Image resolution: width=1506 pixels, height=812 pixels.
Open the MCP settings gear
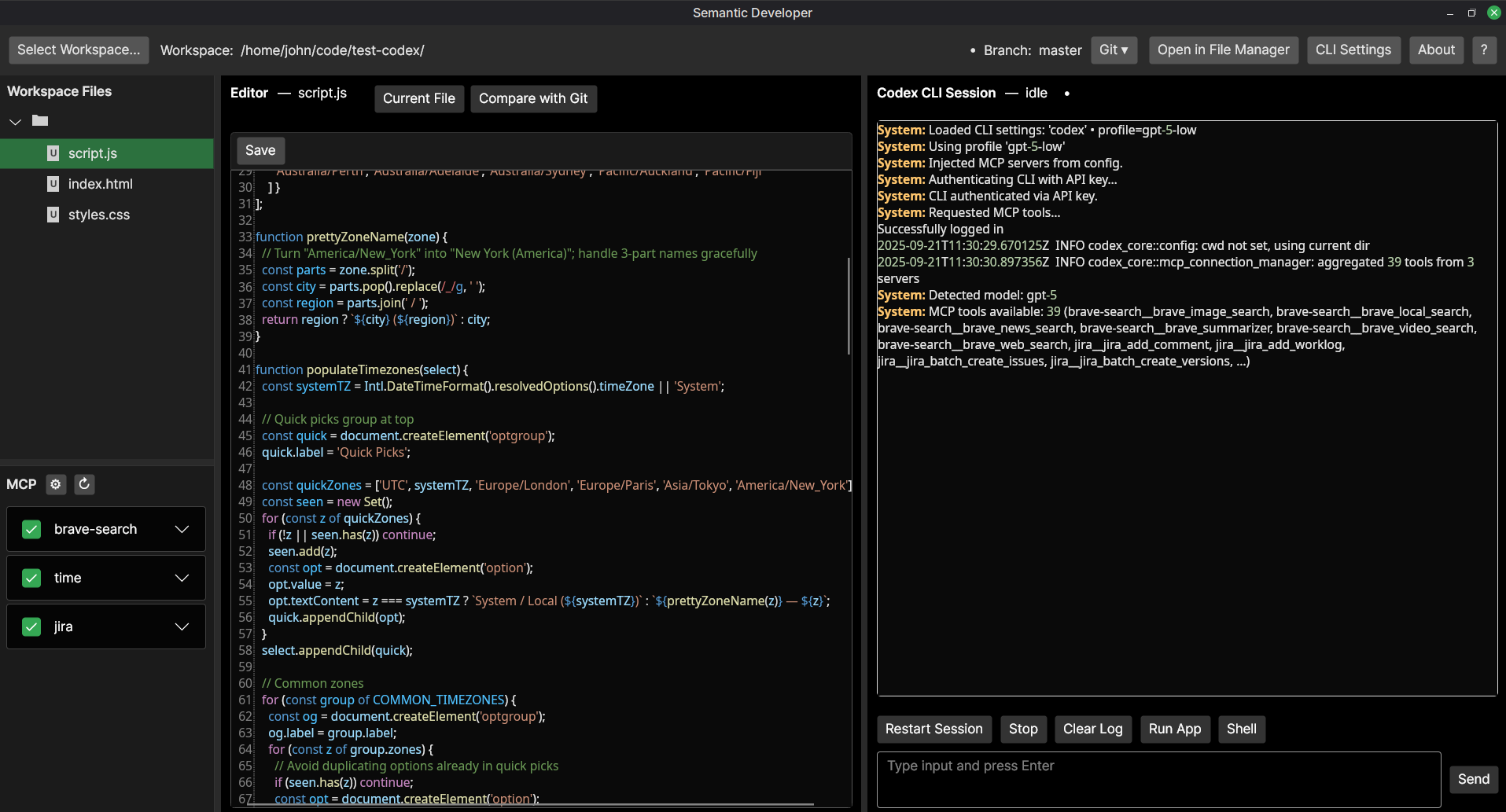point(55,484)
